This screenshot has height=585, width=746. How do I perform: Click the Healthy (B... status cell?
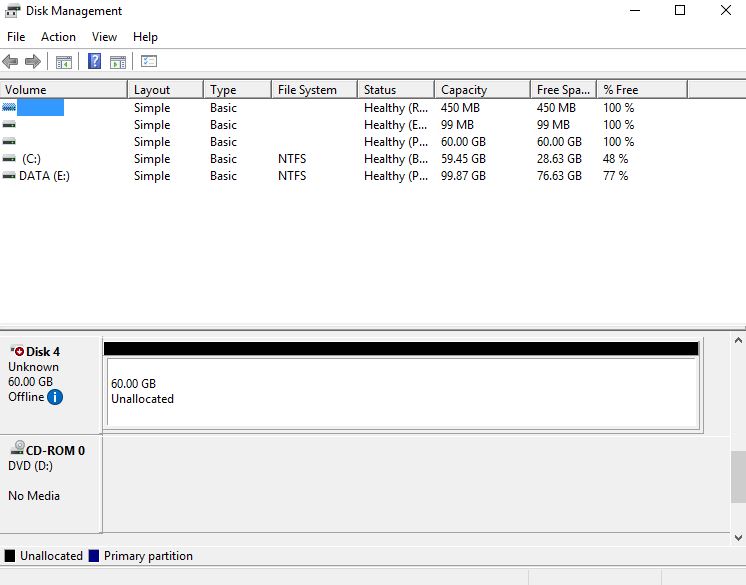pyautogui.click(x=396, y=158)
